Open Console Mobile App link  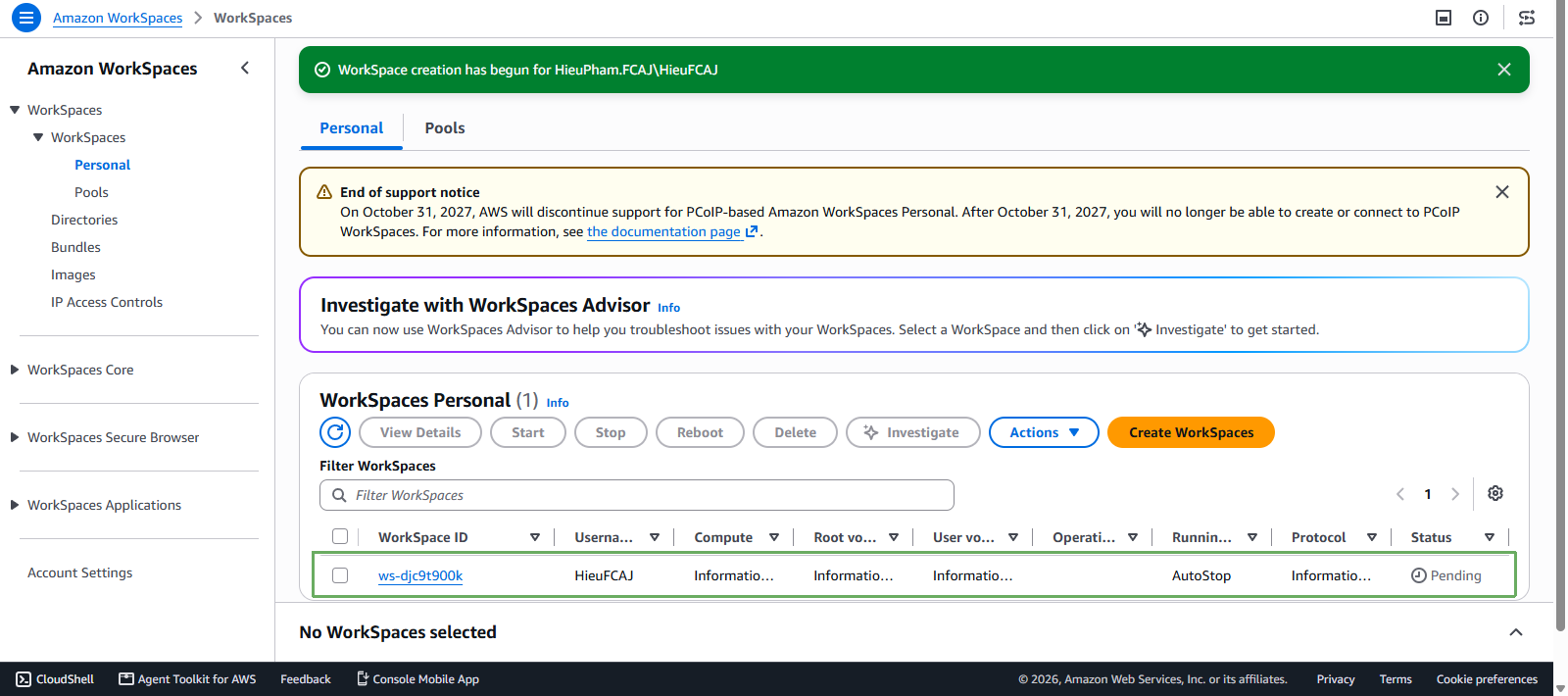click(417, 679)
